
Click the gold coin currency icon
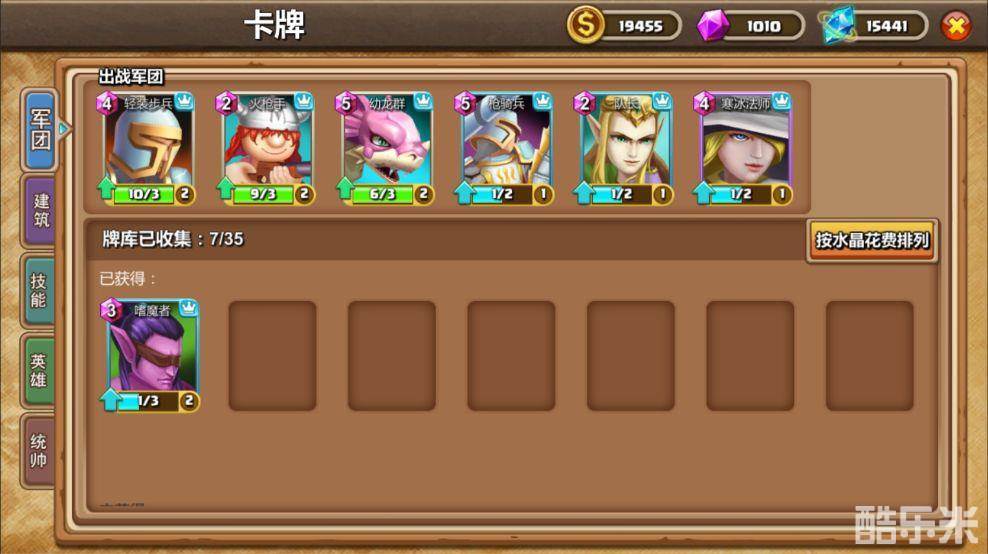(x=585, y=25)
